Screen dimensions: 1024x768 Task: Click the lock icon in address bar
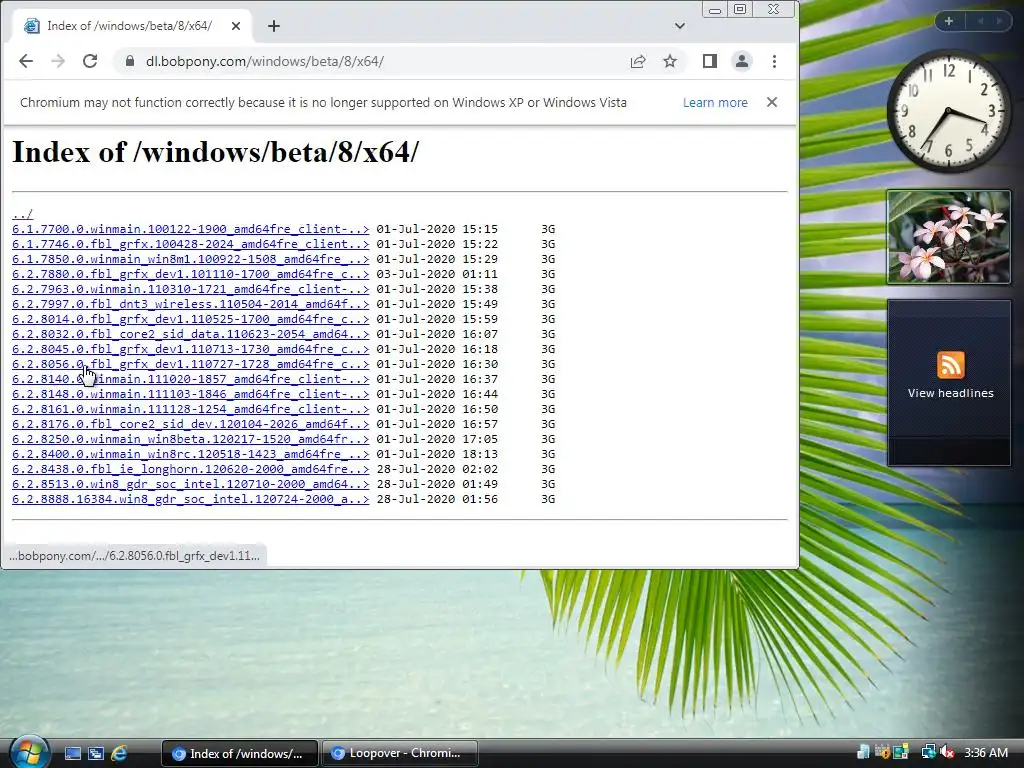130,61
